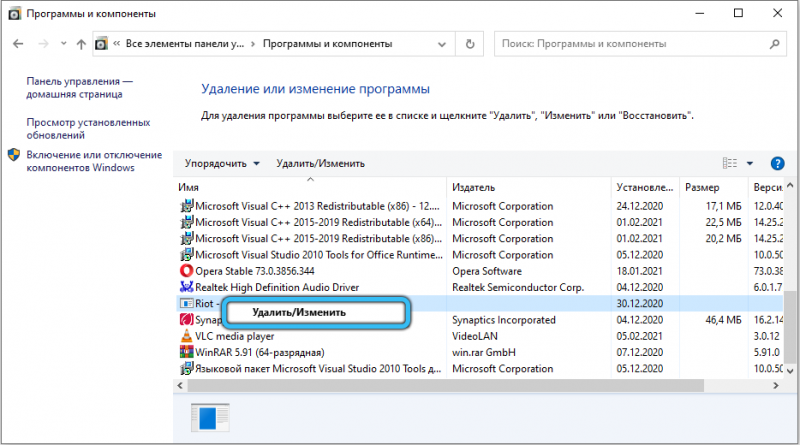Sort by the 'Имя' column header

(x=310, y=187)
